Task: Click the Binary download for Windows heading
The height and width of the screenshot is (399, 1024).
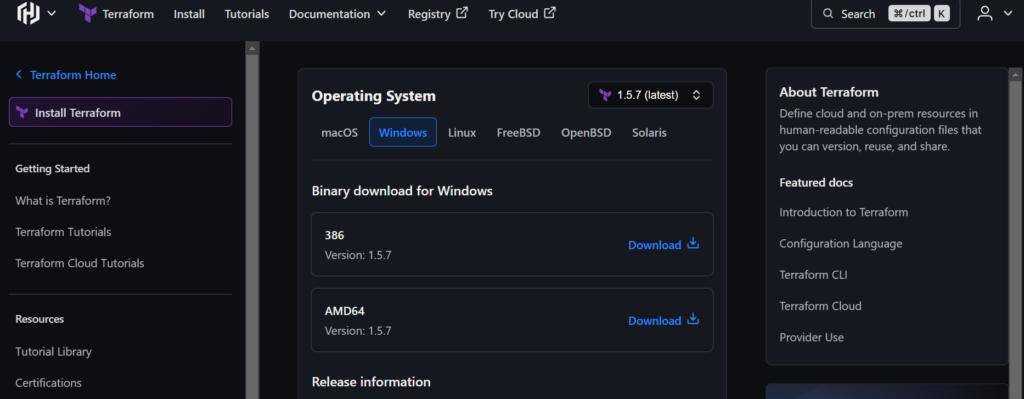Action: tap(402, 191)
